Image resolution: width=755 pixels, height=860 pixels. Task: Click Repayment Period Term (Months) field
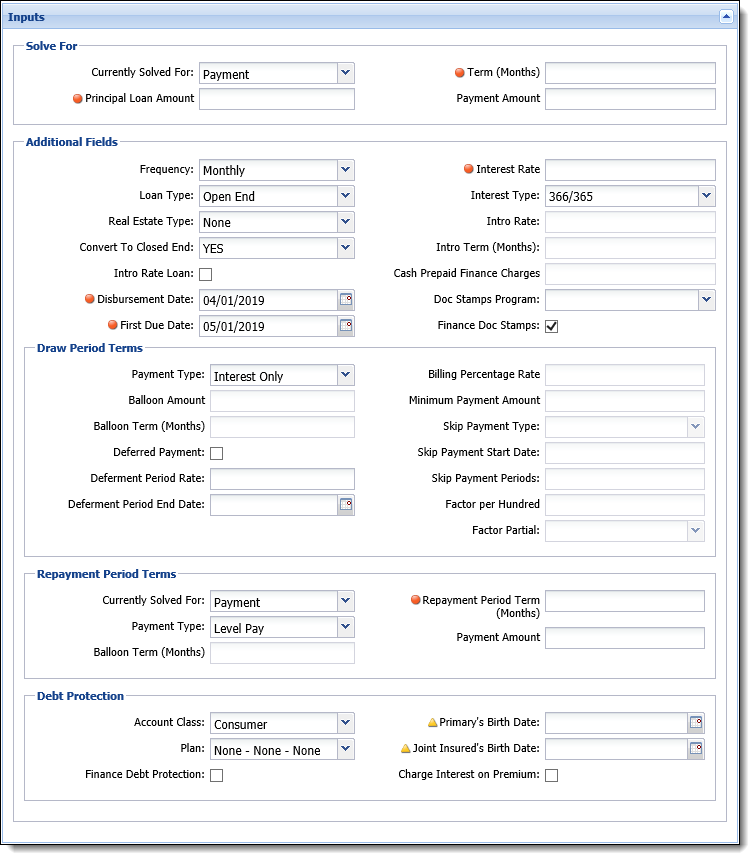click(x=625, y=601)
